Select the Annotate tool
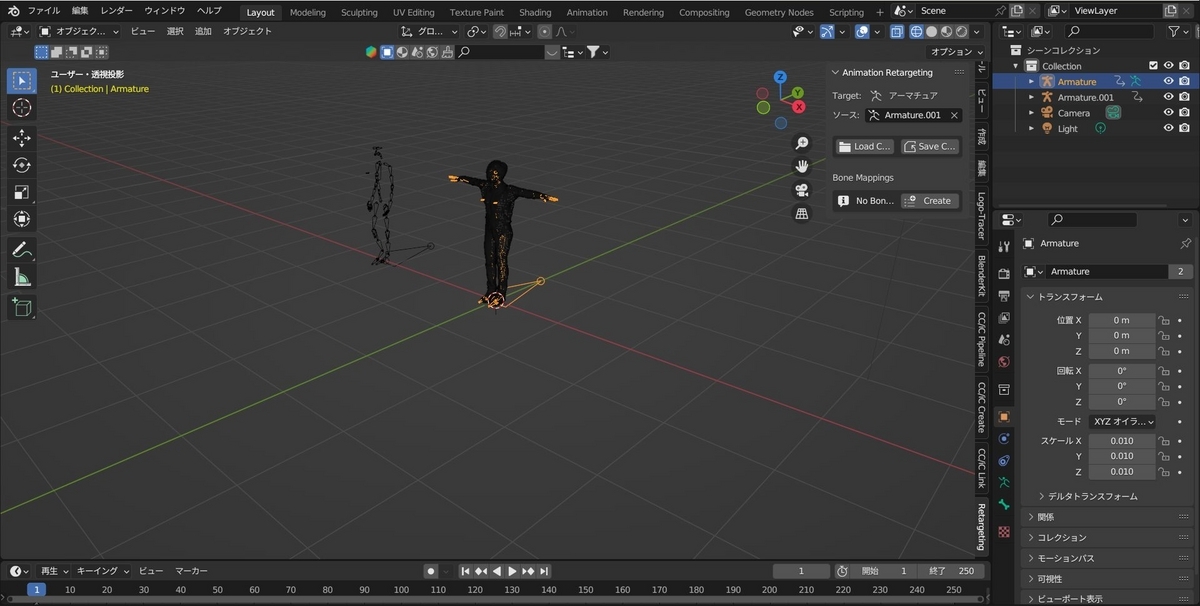Screen dimensions: 1200x606 (x=21, y=250)
